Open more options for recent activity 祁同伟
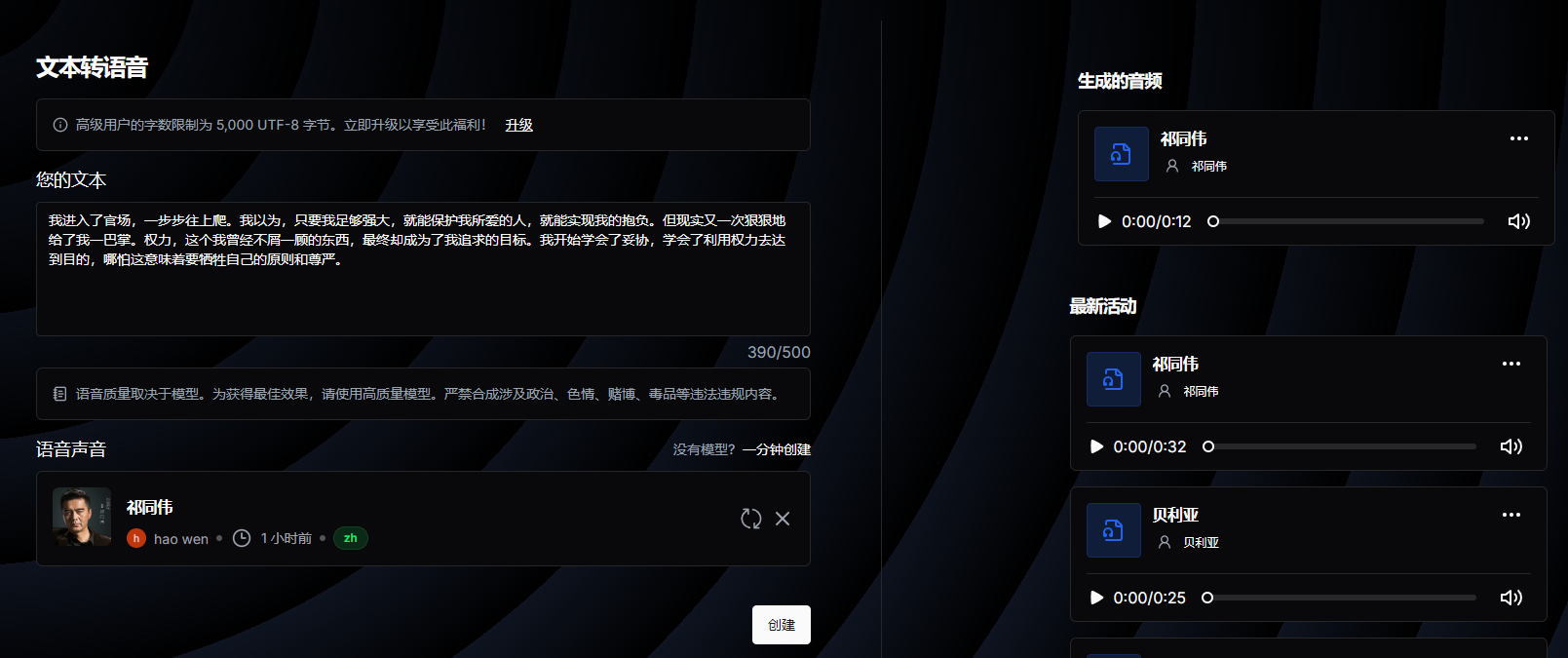The width and height of the screenshot is (1568, 658). pyautogui.click(x=1511, y=364)
